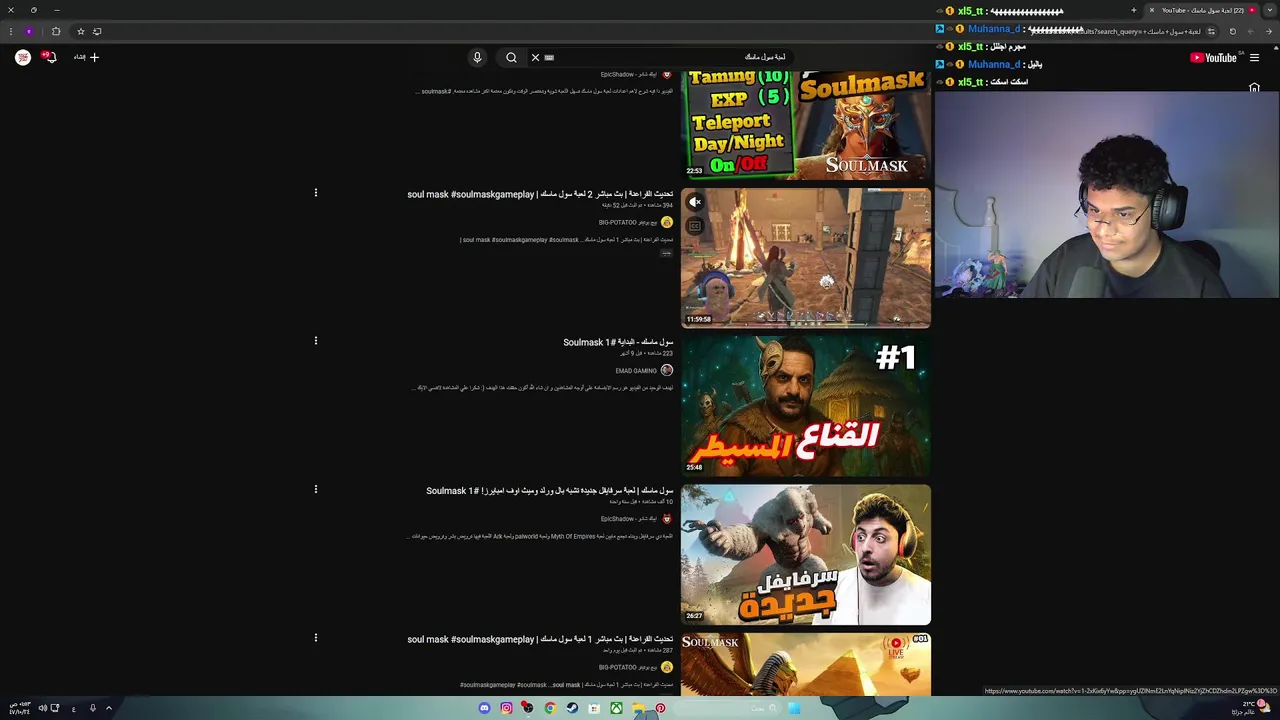Start voice search with the microphone icon

pyautogui.click(x=477, y=57)
